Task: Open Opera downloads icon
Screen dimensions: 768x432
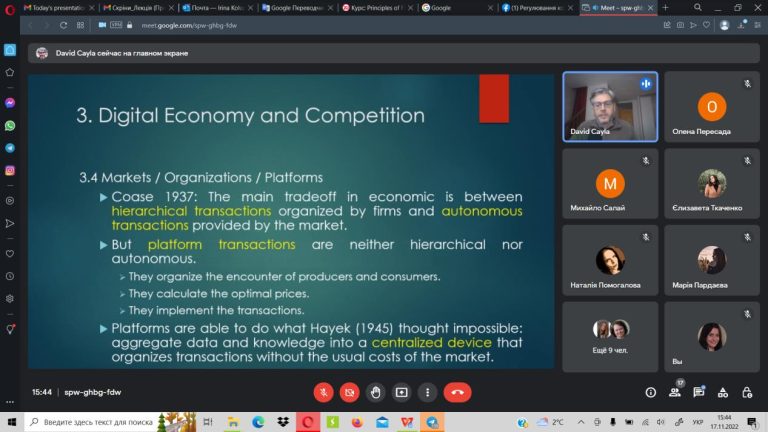Action: click(742, 25)
